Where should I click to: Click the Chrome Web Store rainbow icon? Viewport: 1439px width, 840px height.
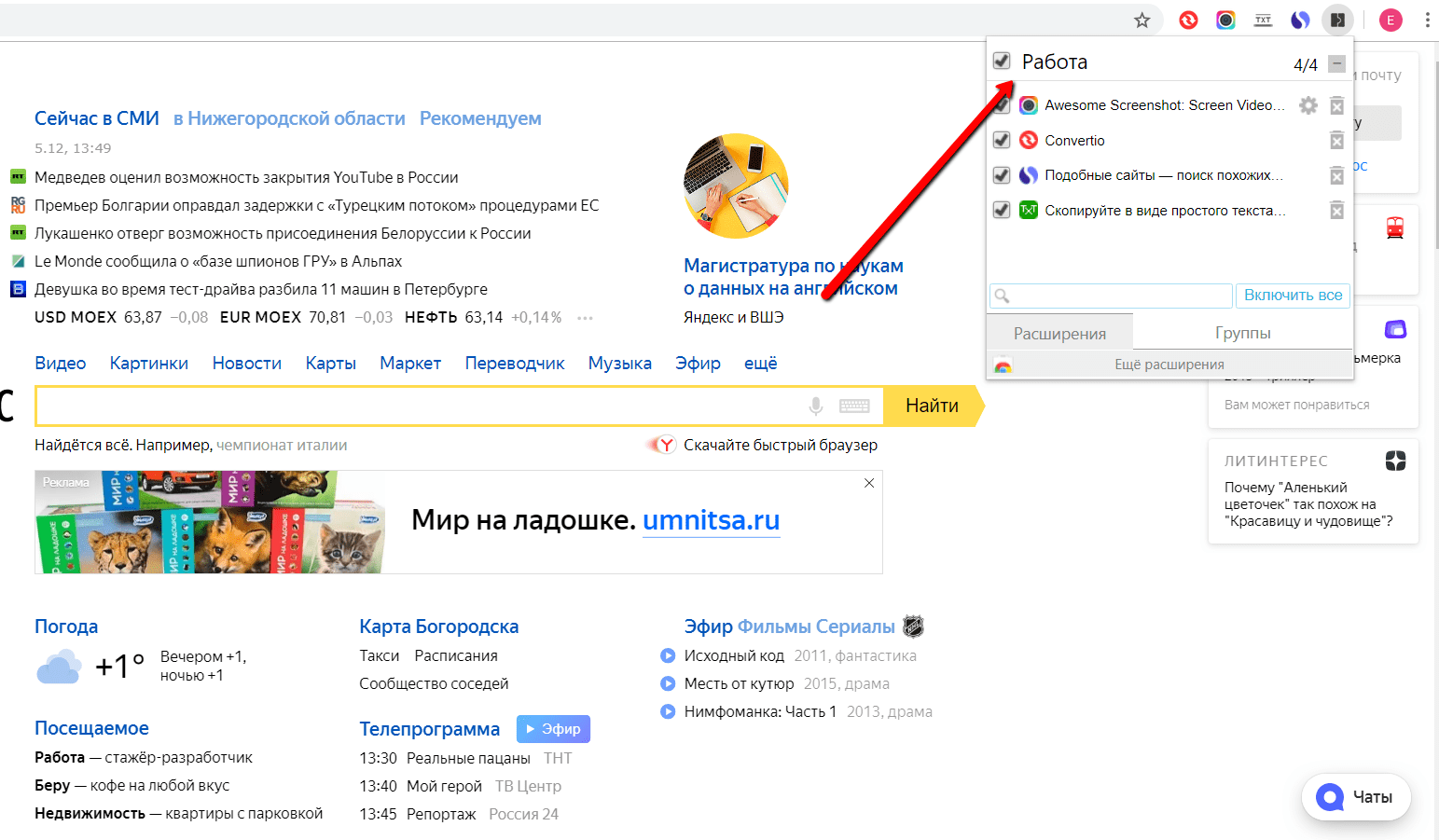[x=1003, y=365]
